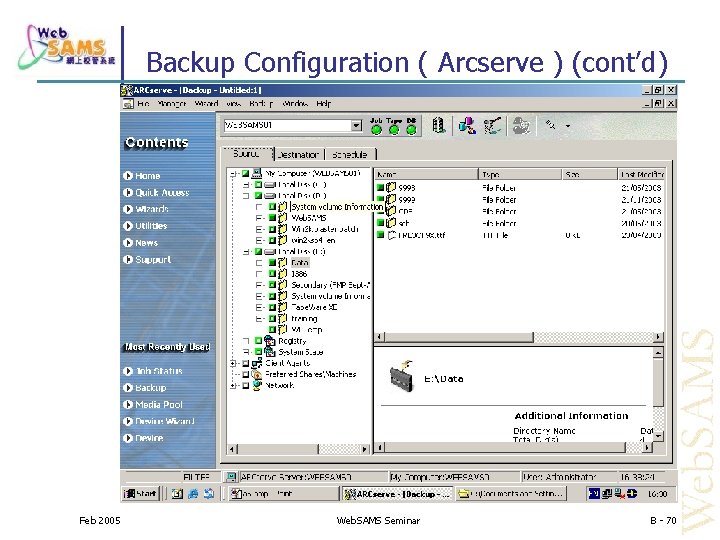Collapse the Local Disk (E:) node

tap(247, 252)
